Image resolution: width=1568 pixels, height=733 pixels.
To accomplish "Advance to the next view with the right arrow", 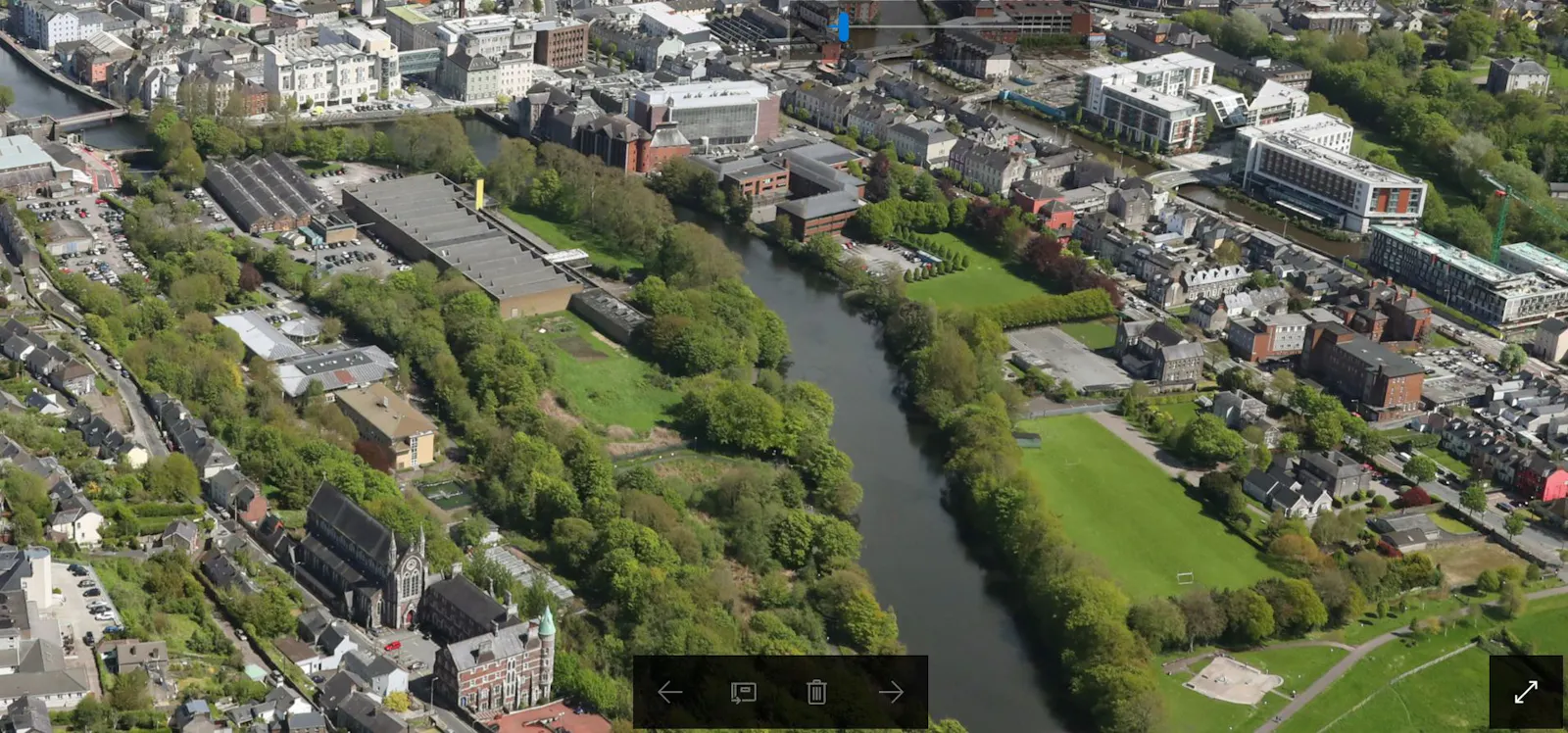I will (x=891, y=692).
